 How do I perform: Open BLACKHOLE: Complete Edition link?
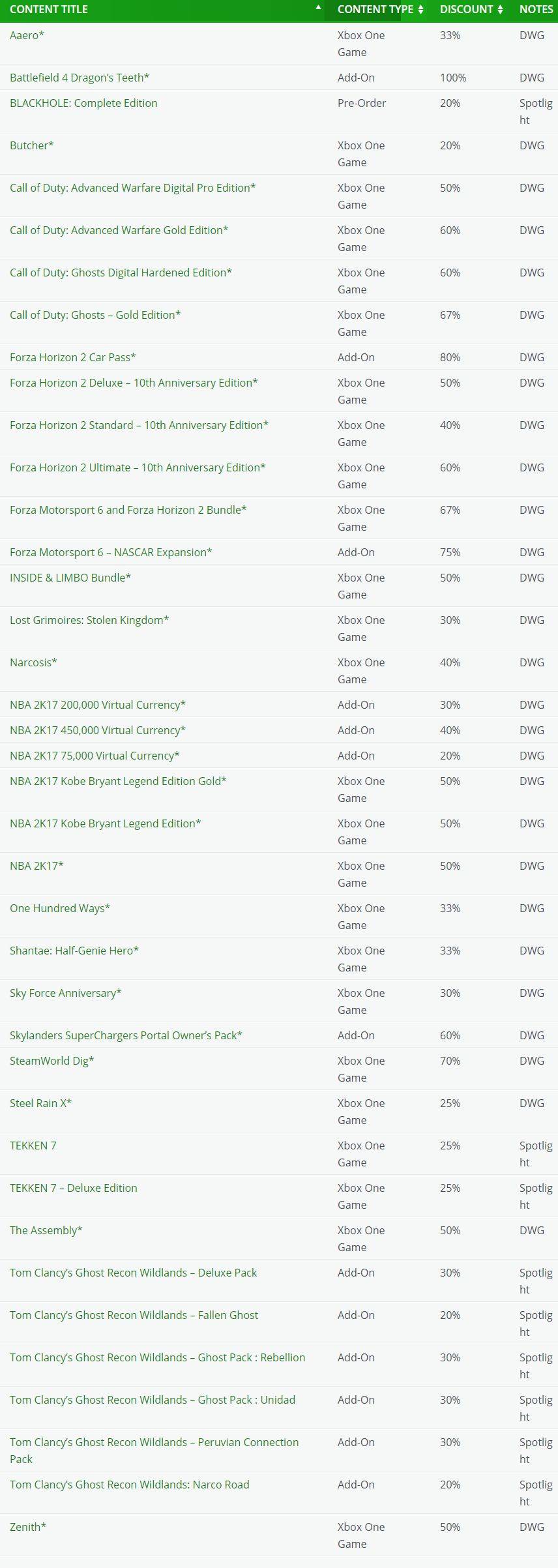click(83, 103)
